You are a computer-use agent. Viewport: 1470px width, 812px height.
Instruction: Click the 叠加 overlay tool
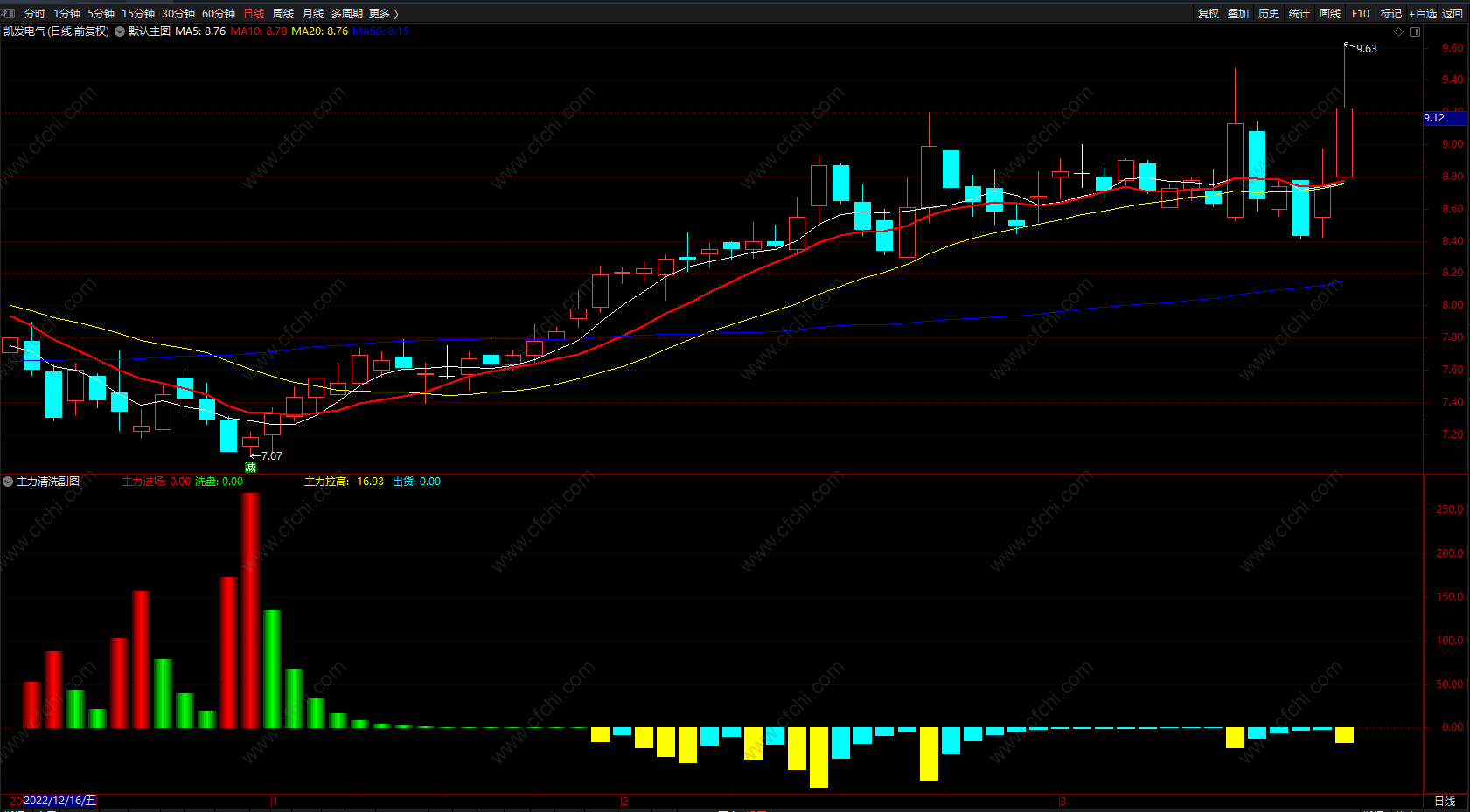pos(1238,14)
